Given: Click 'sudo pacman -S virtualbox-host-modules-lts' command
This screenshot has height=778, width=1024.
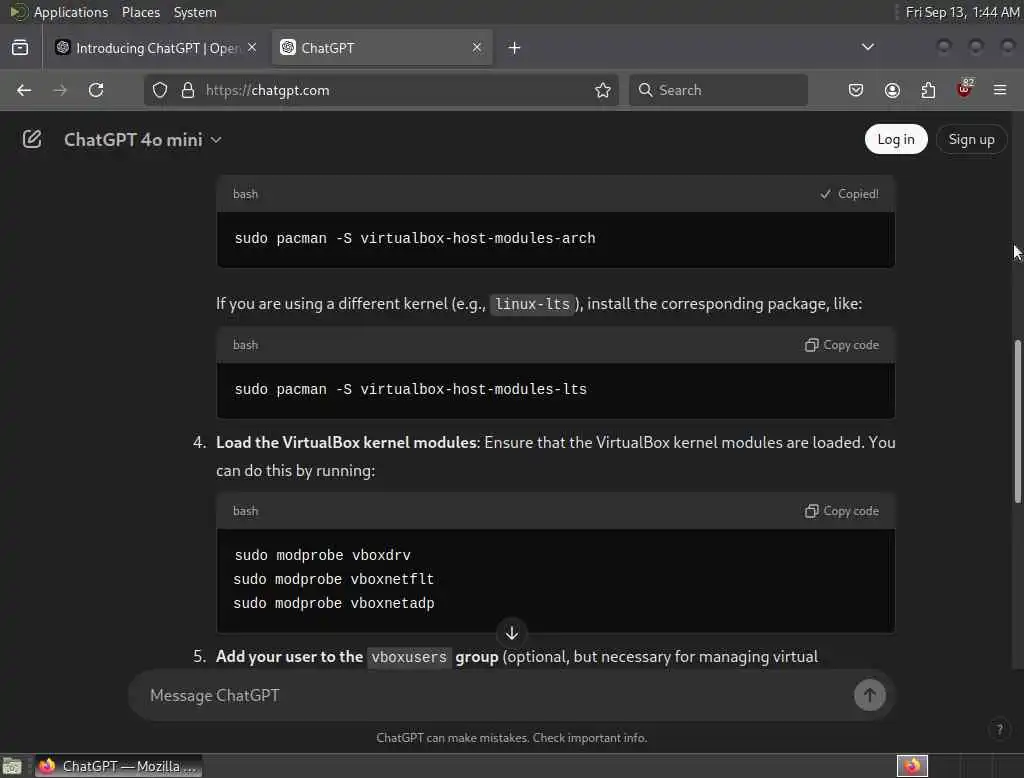Looking at the screenshot, I should tap(411, 389).
